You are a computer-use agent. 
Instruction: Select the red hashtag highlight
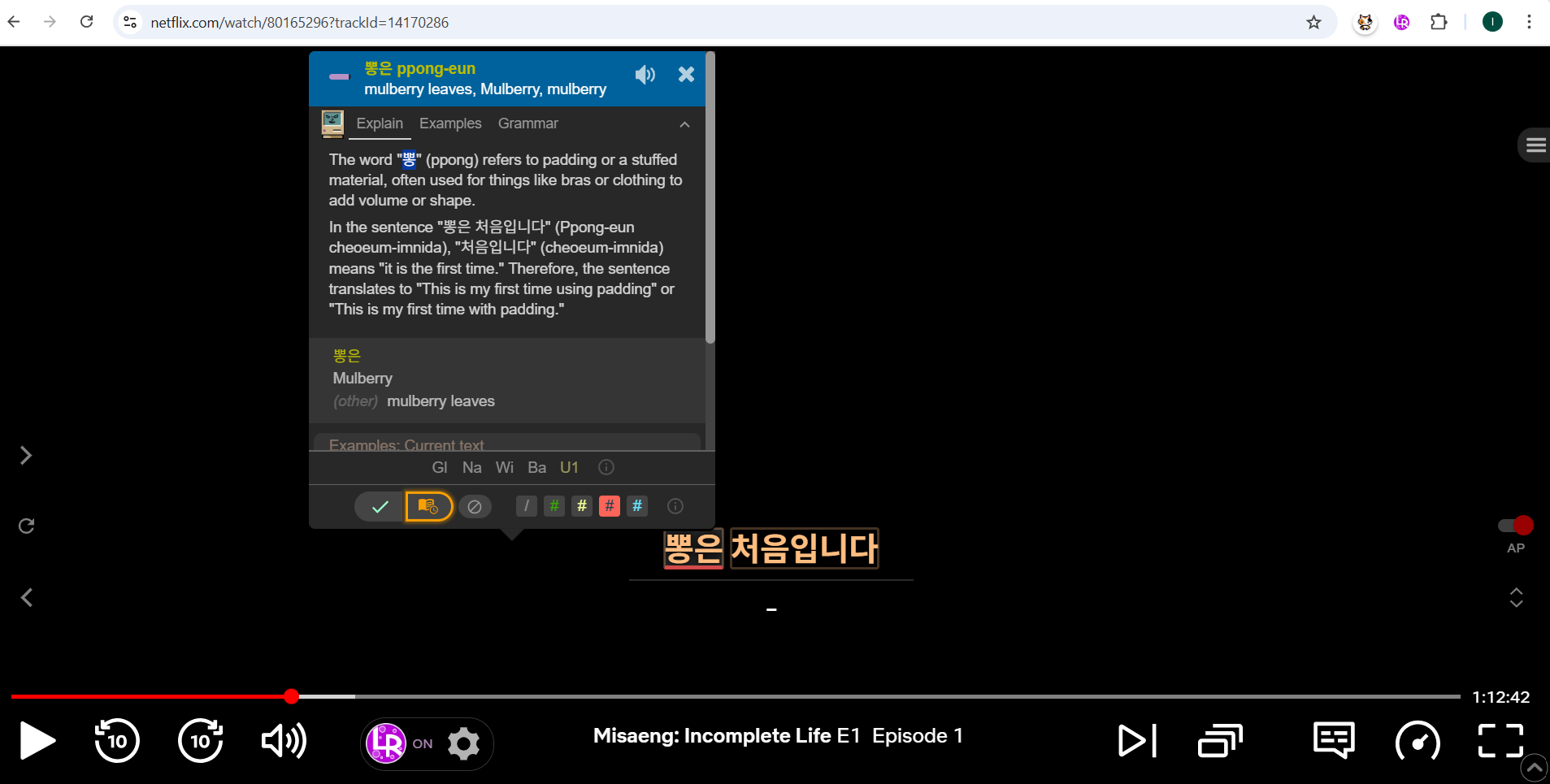point(610,506)
